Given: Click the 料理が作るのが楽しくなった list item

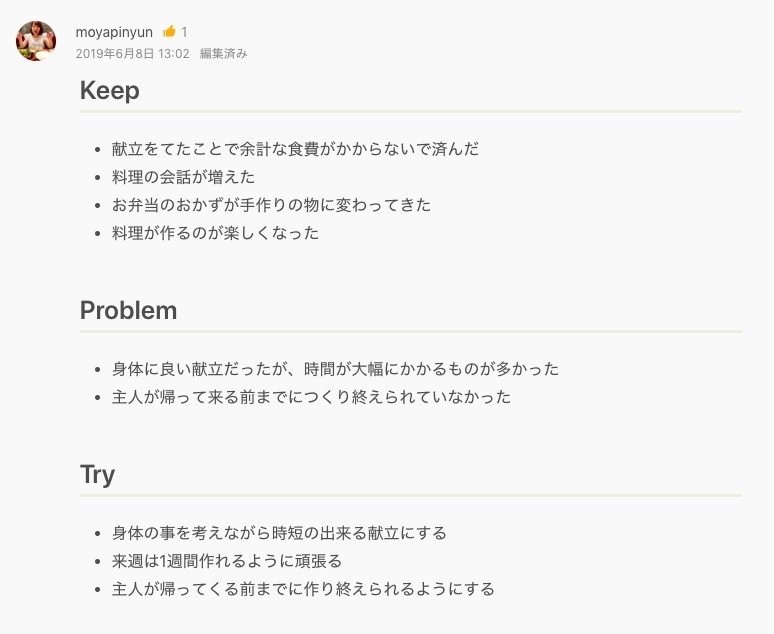Looking at the screenshot, I should [215, 233].
